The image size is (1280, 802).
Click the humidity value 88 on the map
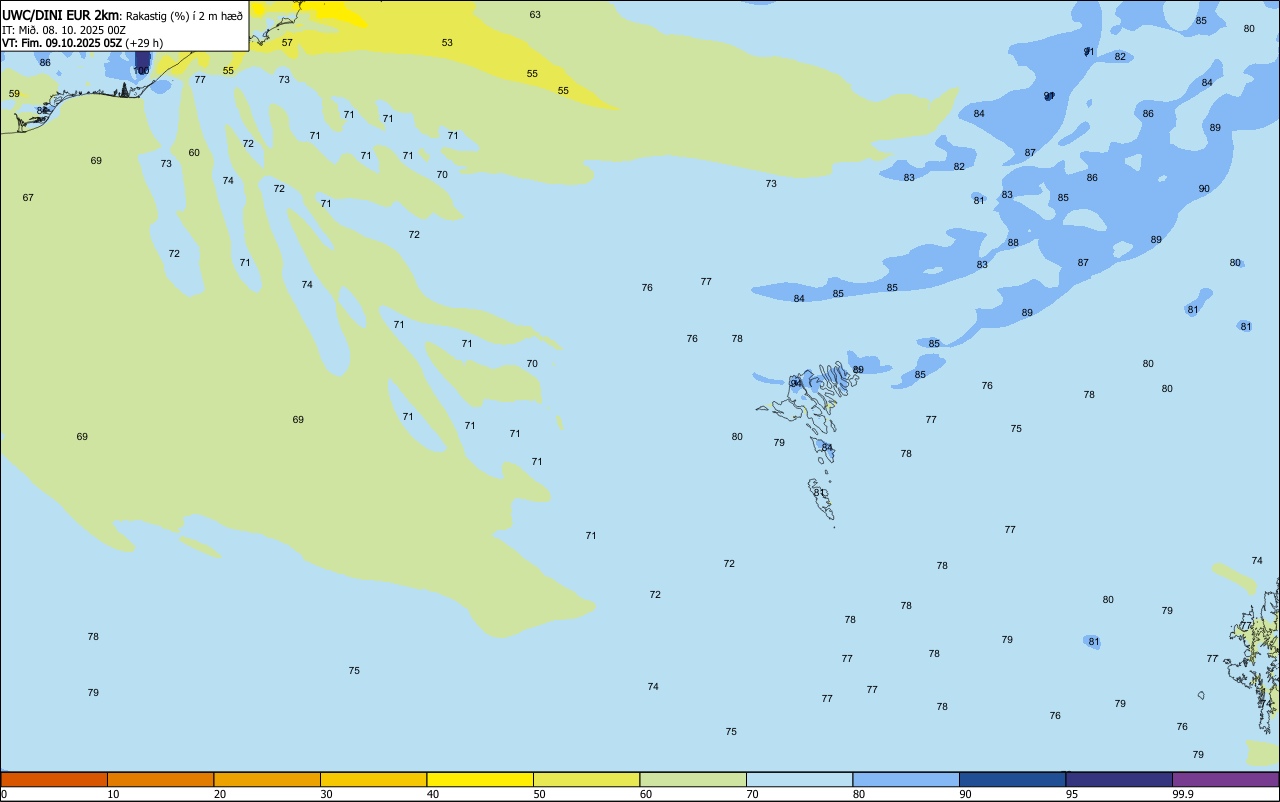pos(1013,242)
